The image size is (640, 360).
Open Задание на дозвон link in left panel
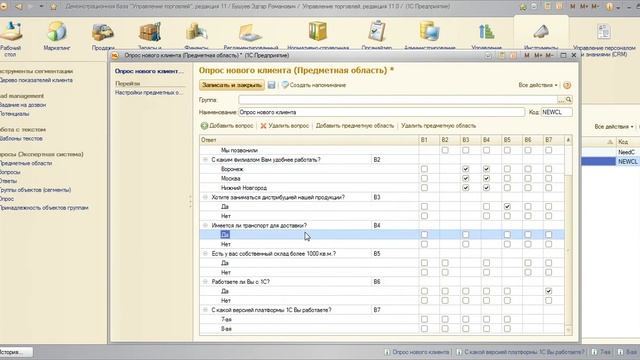pyautogui.click(x=23, y=105)
